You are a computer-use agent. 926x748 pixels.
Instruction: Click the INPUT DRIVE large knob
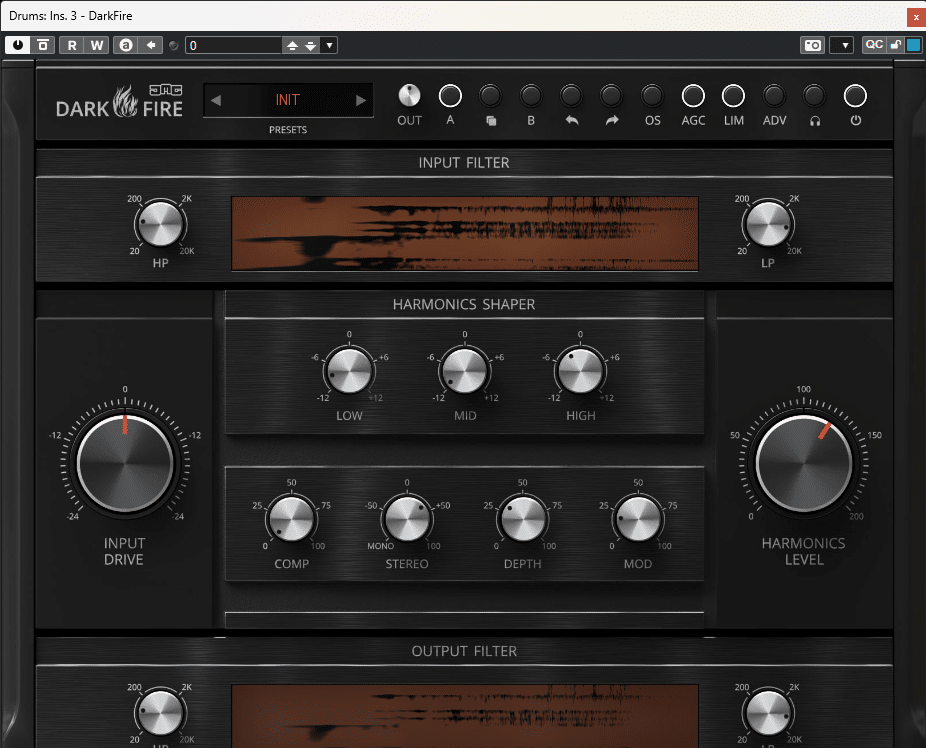tap(125, 463)
